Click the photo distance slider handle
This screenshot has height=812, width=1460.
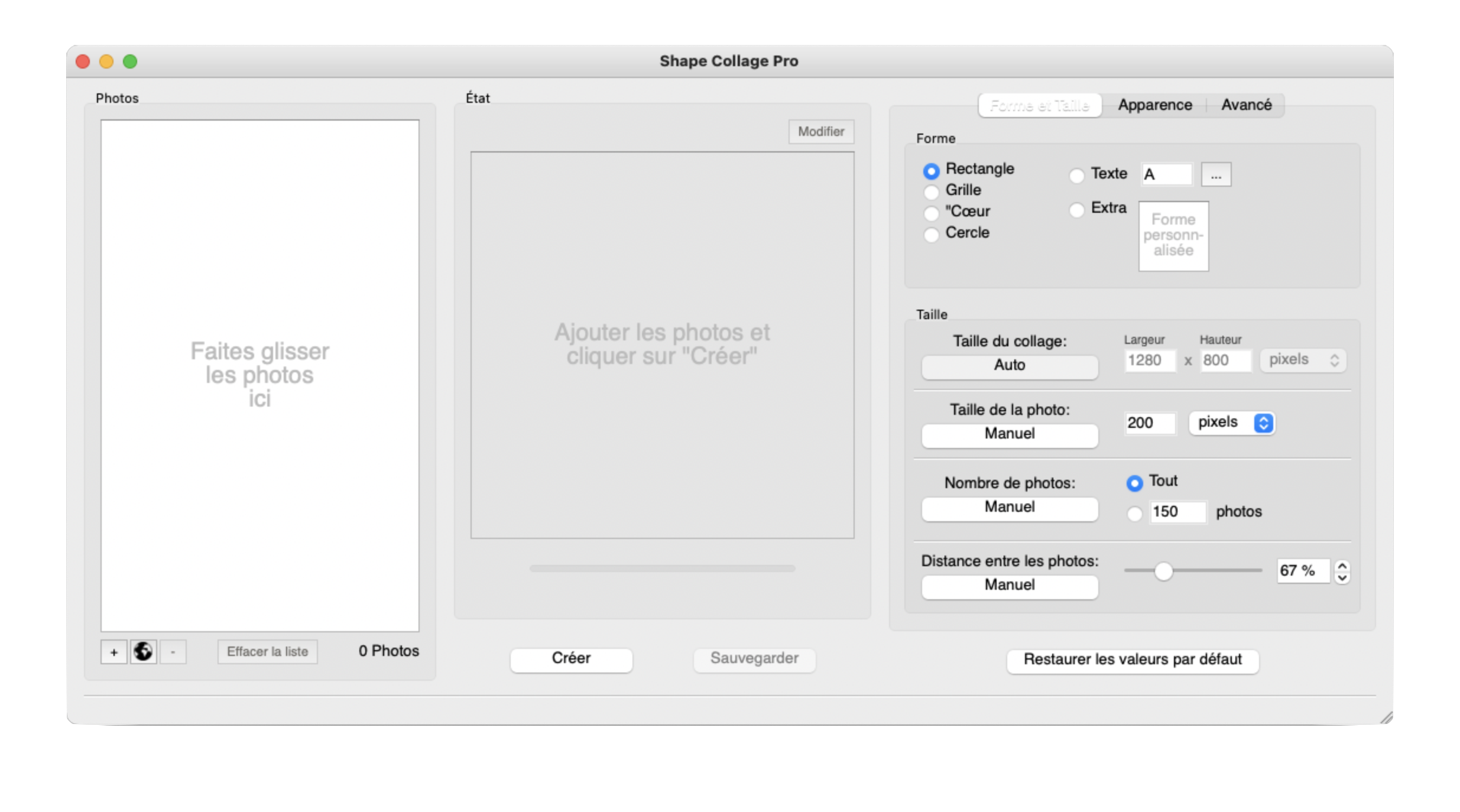tap(1163, 571)
